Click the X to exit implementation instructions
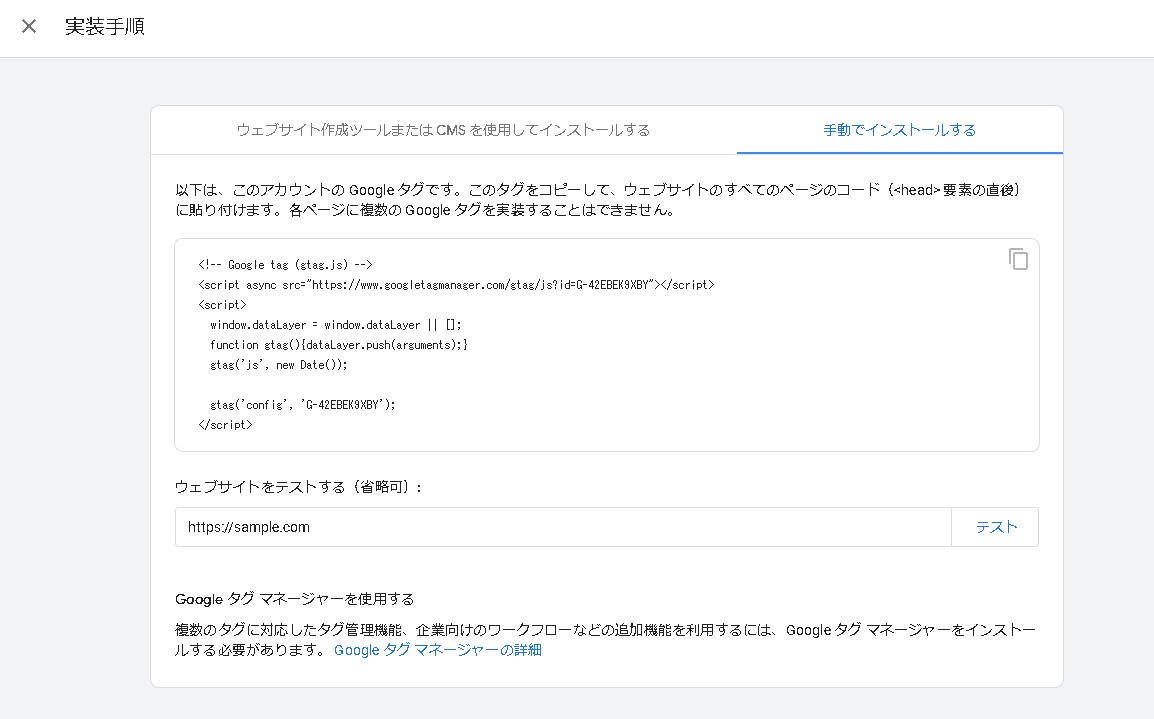This screenshot has width=1154, height=719. pos(28,26)
